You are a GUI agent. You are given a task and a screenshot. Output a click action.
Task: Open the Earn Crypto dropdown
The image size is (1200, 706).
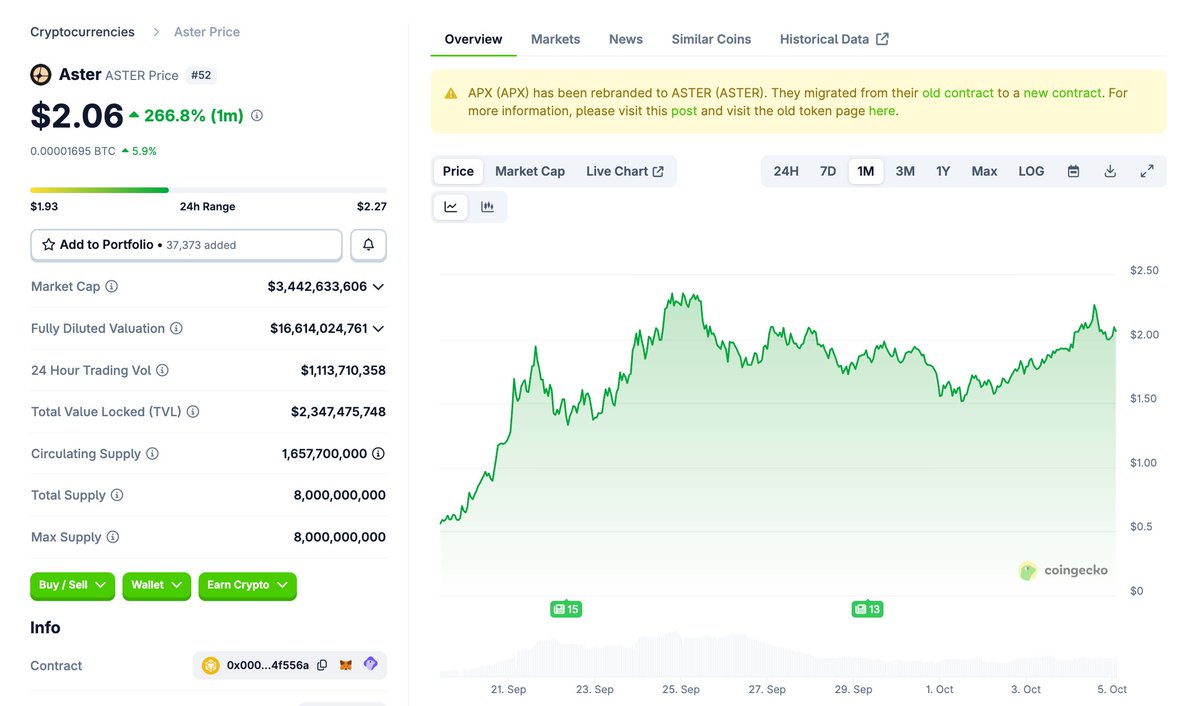click(x=247, y=585)
